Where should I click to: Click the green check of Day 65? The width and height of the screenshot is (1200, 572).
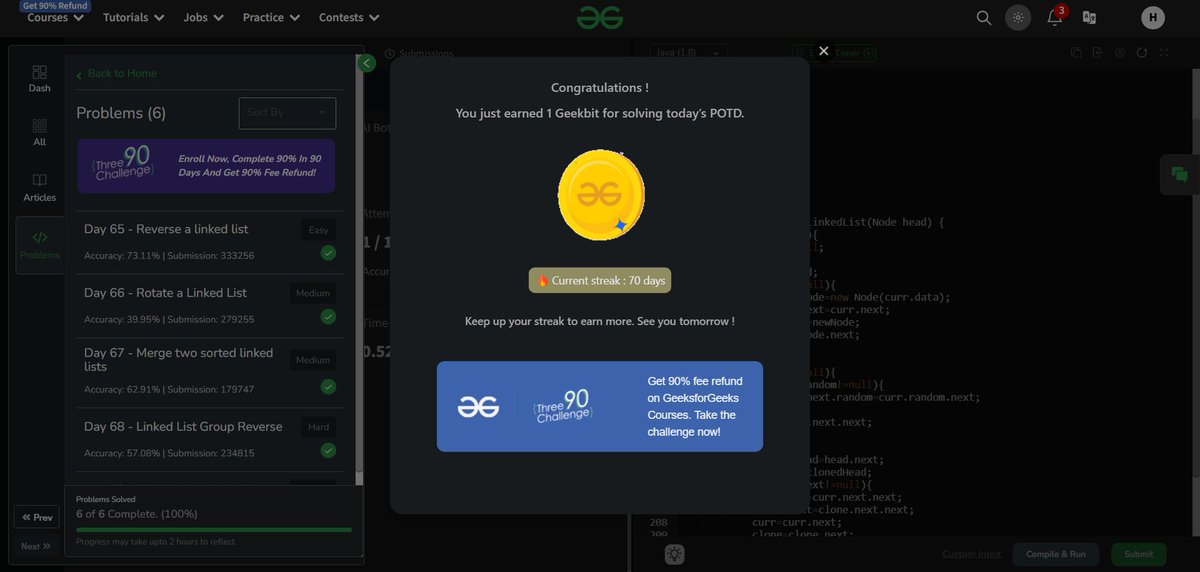(328, 253)
